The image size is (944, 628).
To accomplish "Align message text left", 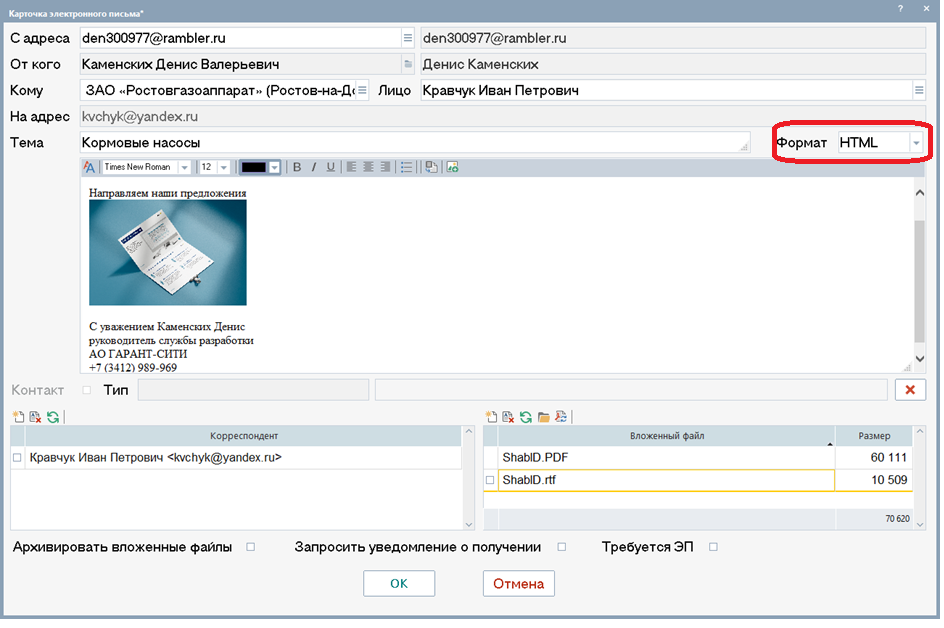I will point(352,167).
